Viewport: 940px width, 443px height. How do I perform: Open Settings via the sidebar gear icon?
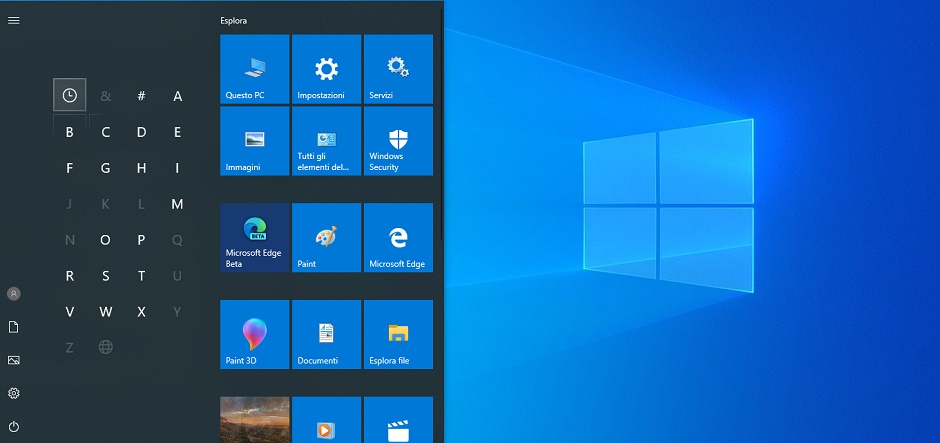coord(14,393)
